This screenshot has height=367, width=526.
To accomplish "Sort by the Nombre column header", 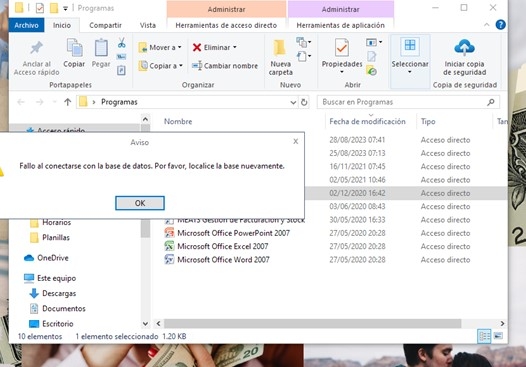I will 178,121.
